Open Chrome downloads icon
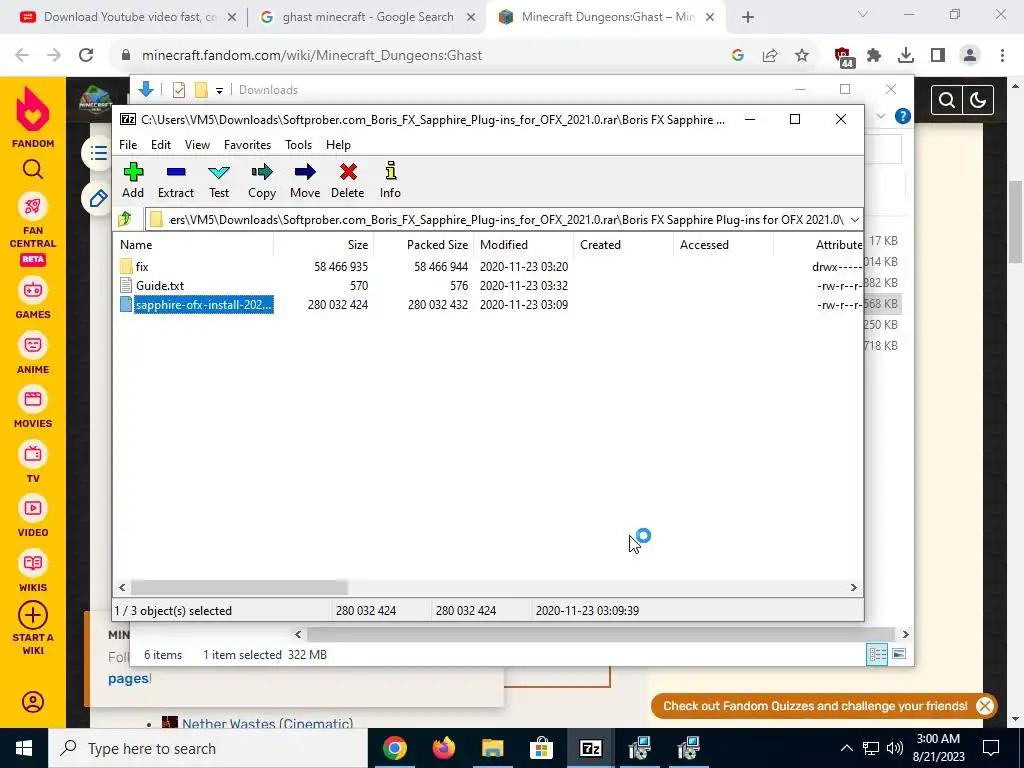The height and width of the screenshot is (768, 1024). pyautogui.click(x=906, y=56)
